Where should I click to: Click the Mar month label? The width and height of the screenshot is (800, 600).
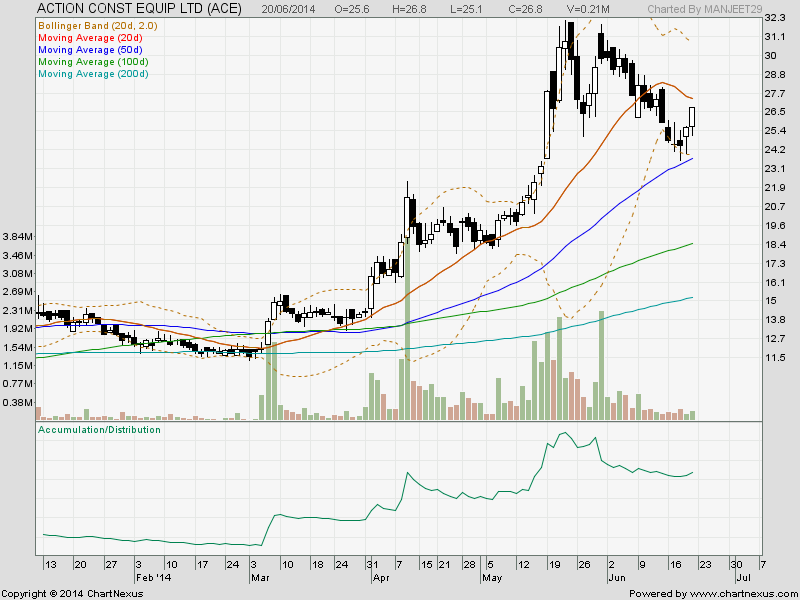coord(259,578)
